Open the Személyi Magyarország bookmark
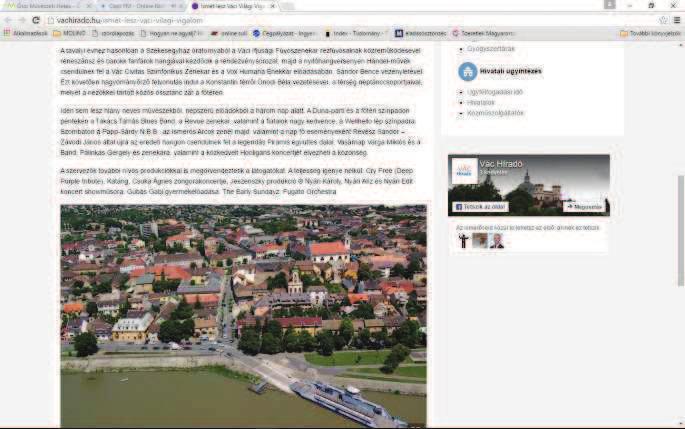Image resolution: width=685 pixels, height=429 pixels. 483,33
